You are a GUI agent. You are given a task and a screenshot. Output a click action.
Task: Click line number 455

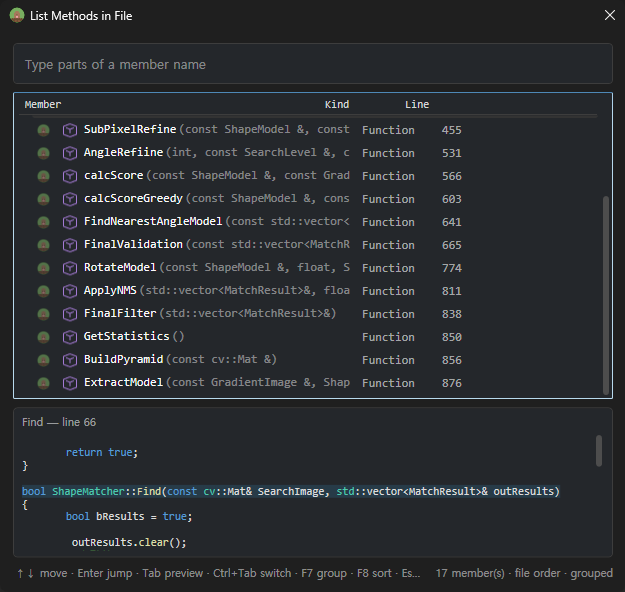pyautogui.click(x=451, y=130)
